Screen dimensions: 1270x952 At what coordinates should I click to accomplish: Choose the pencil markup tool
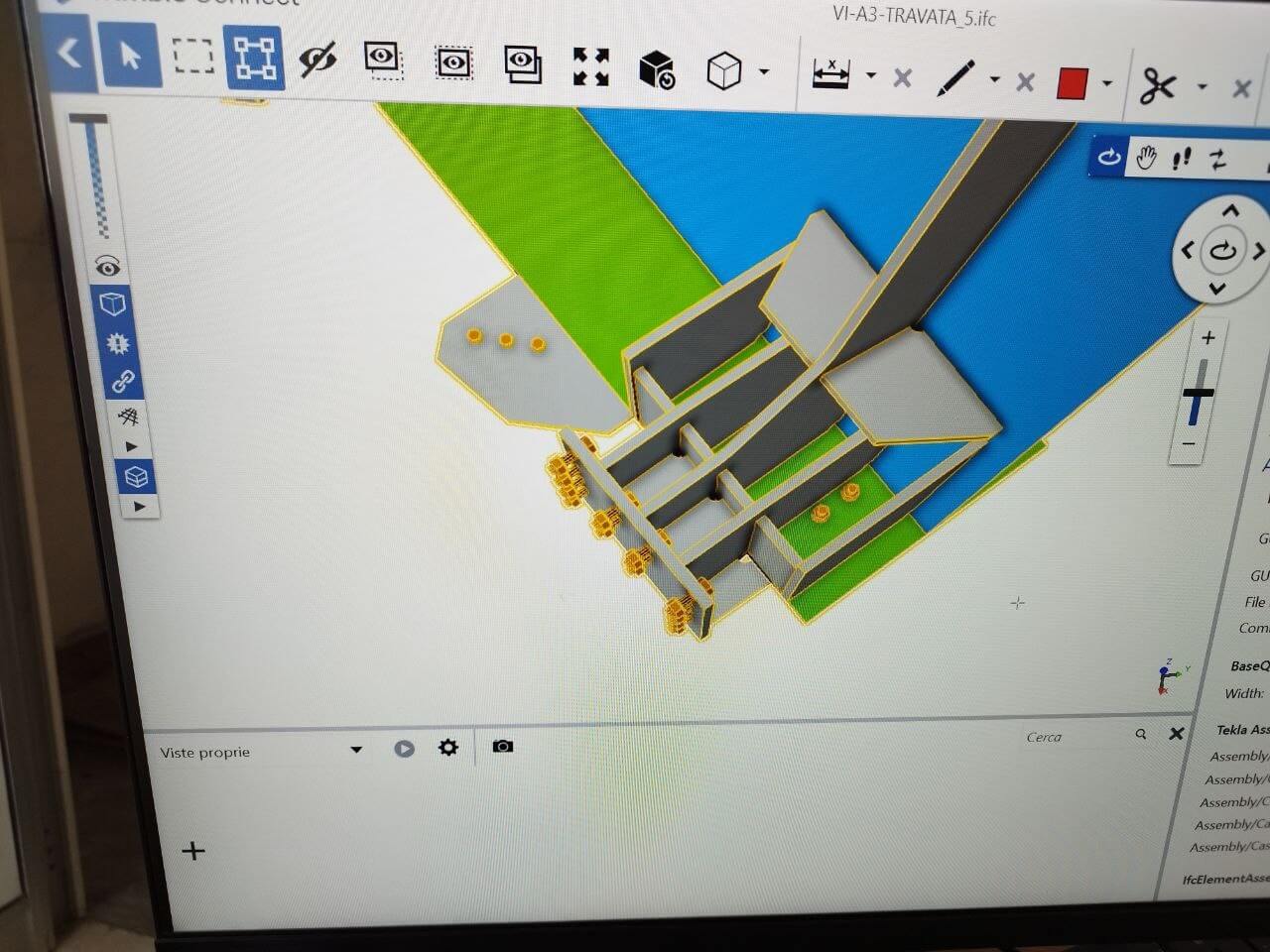(956, 78)
